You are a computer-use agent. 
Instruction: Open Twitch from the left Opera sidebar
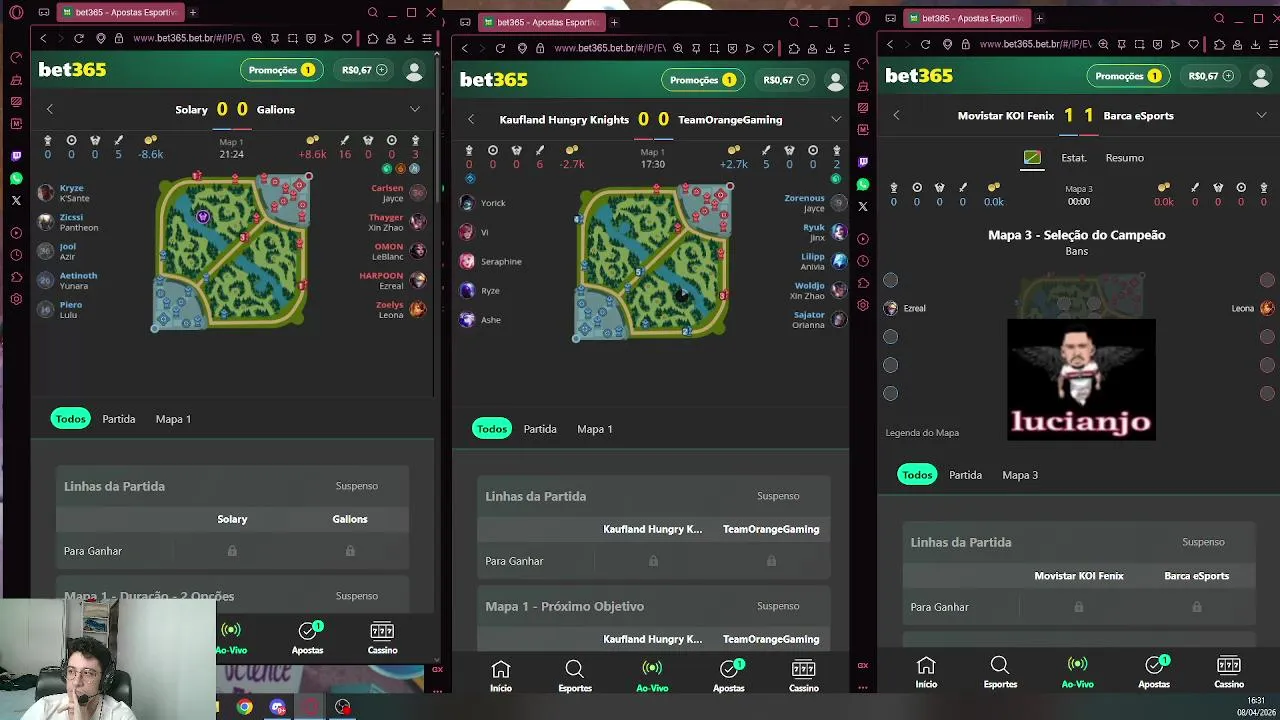pos(16,156)
